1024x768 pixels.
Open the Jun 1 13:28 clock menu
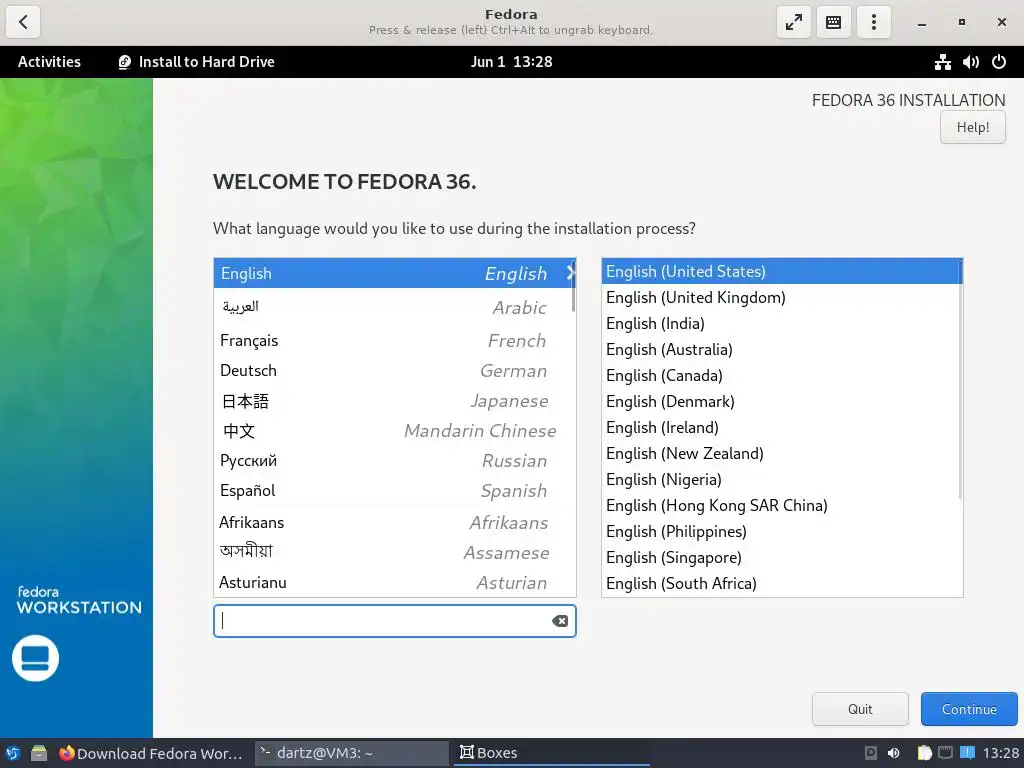coord(511,62)
